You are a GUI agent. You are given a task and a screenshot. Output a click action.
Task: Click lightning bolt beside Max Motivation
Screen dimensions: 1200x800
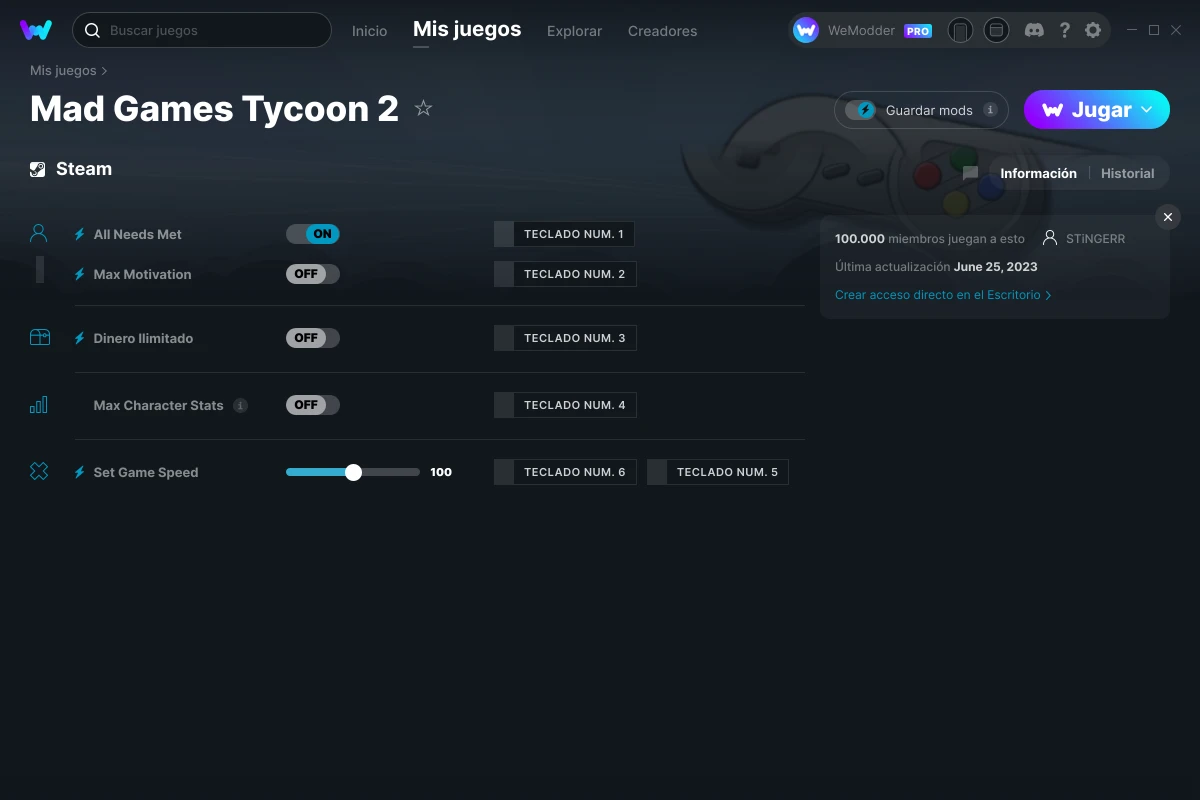click(x=79, y=274)
